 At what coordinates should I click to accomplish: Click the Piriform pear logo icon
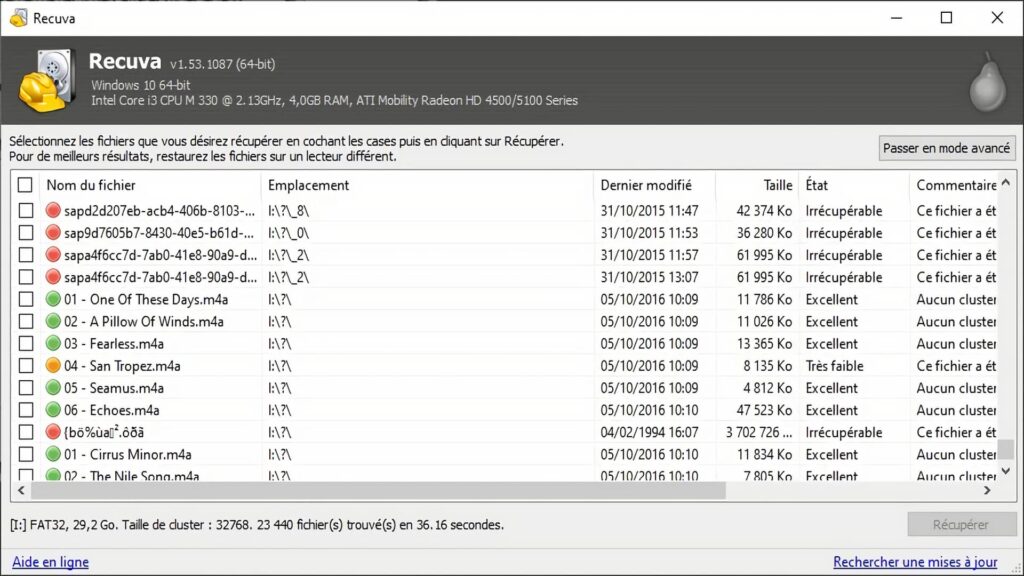(986, 82)
